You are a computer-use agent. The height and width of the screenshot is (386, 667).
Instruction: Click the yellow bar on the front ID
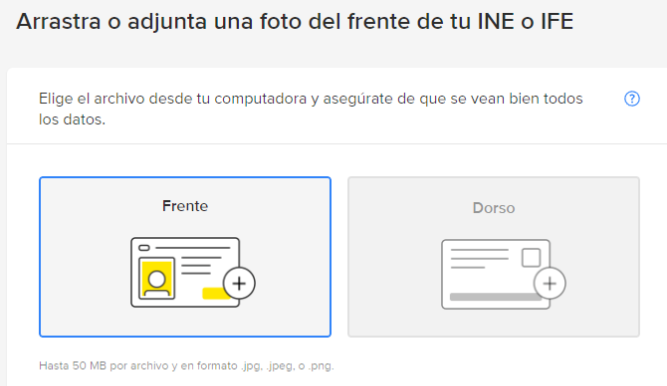pyautogui.click(x=216, y=293)
